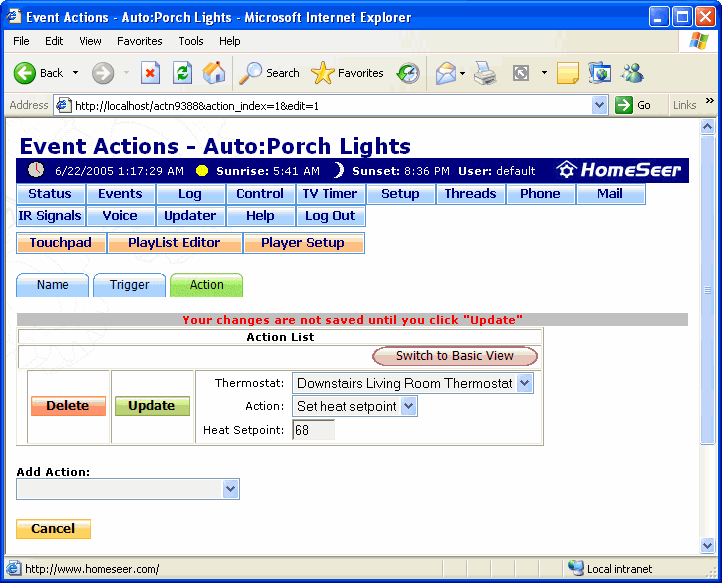Open the View menu

(x=90, y=41)
